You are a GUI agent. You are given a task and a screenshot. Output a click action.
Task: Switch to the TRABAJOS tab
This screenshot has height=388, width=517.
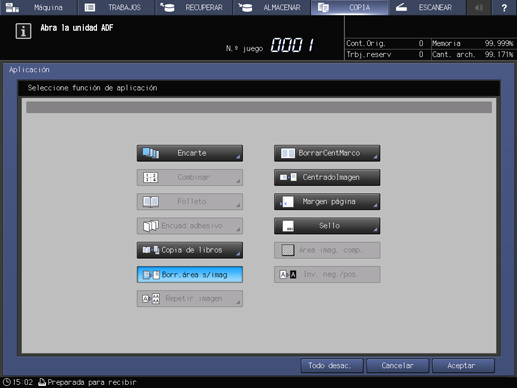[116, 7]
